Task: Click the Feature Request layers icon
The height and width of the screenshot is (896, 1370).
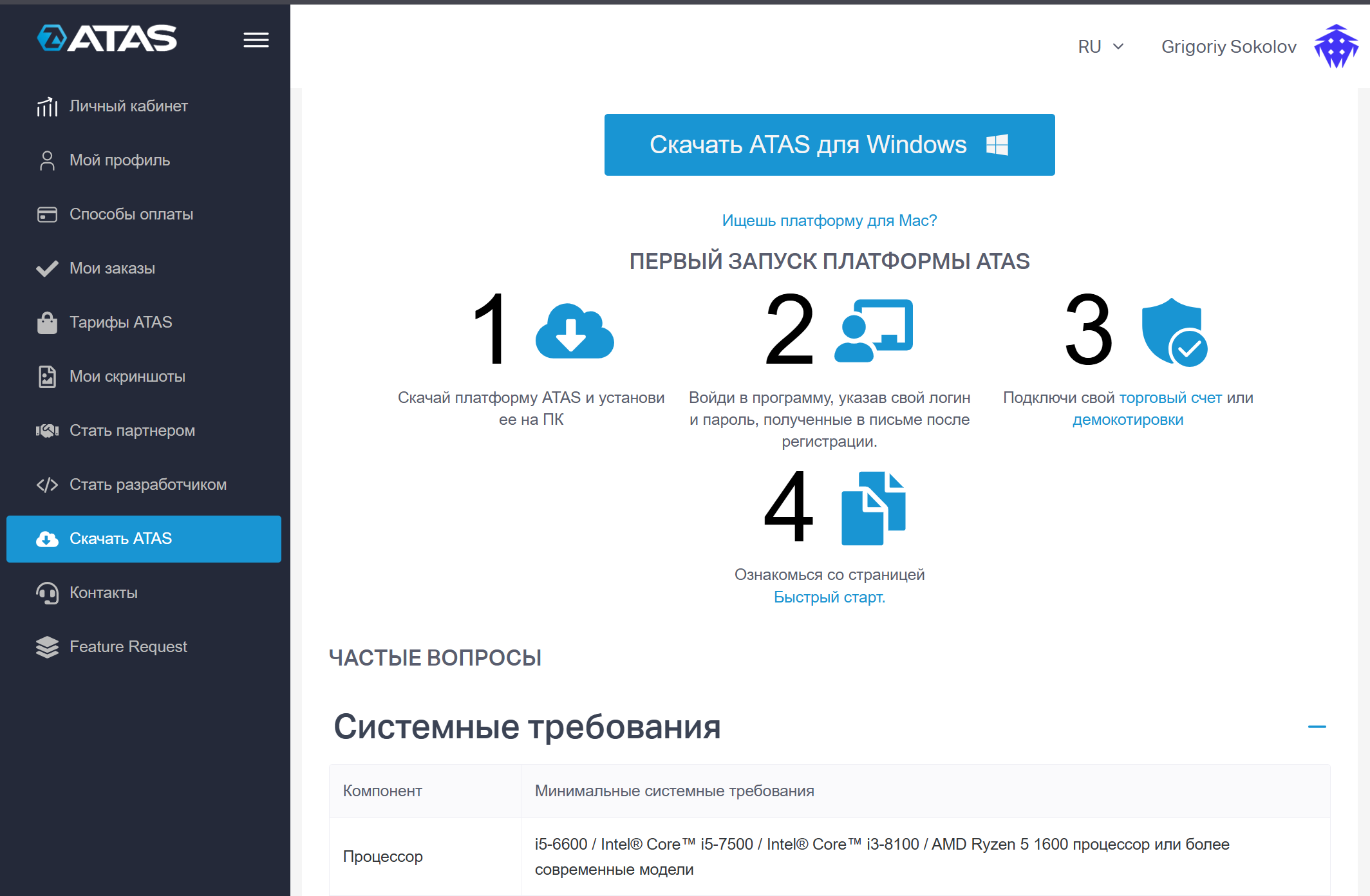Action: (x=47, y=647)
